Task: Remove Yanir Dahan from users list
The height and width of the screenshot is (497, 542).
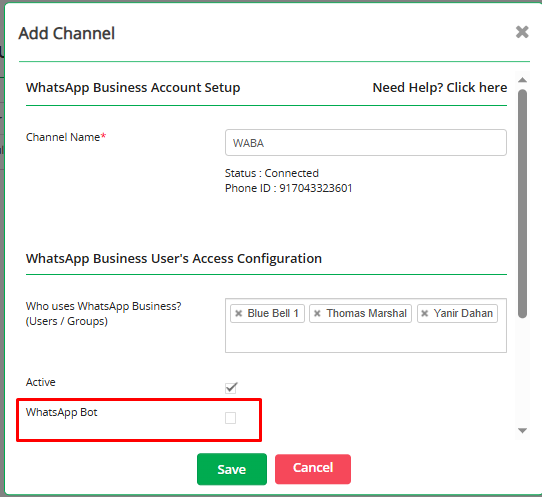Action: (x=425, y=313)
